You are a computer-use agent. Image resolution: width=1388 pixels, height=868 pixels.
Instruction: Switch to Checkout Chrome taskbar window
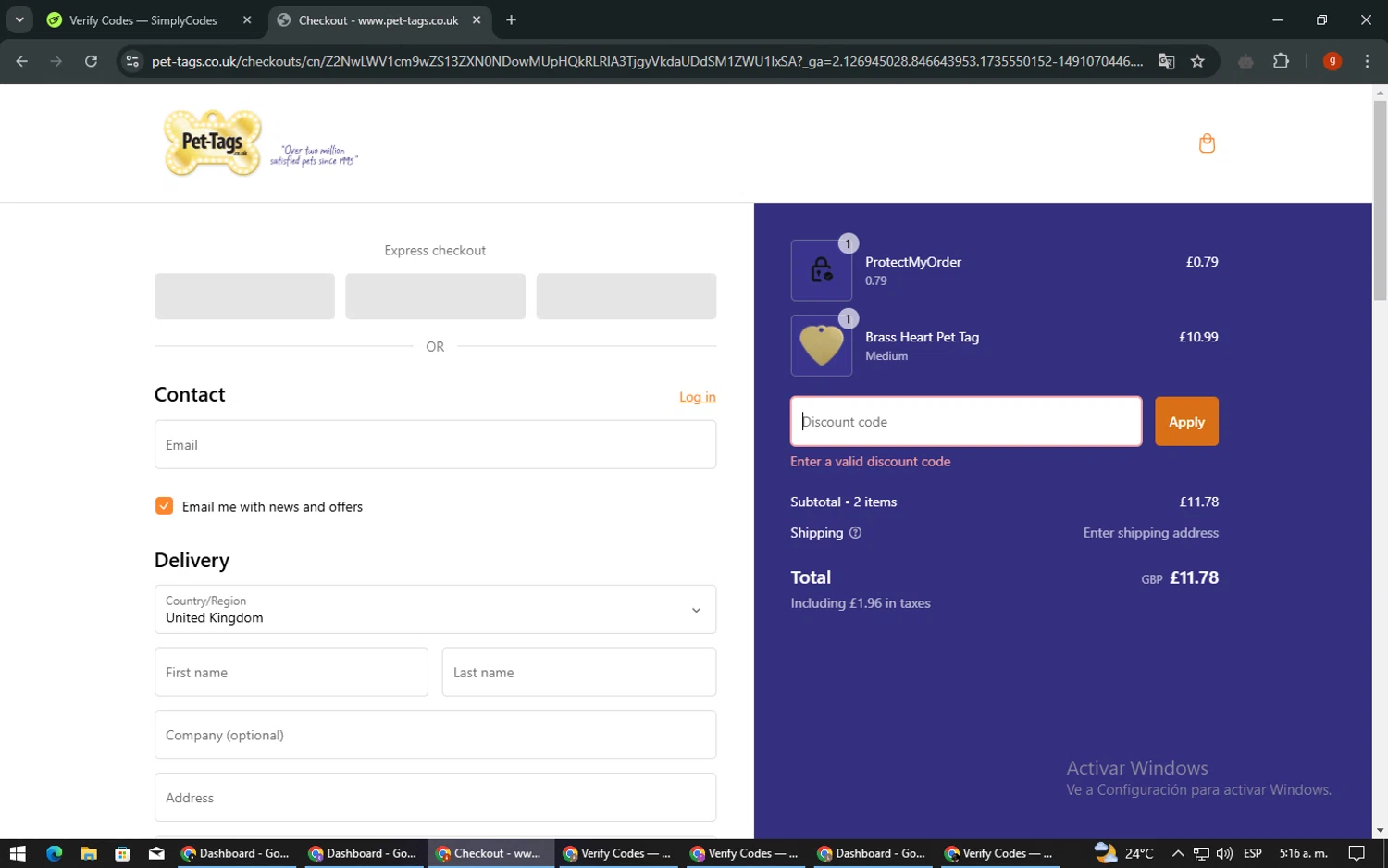(x=490, y=853)
